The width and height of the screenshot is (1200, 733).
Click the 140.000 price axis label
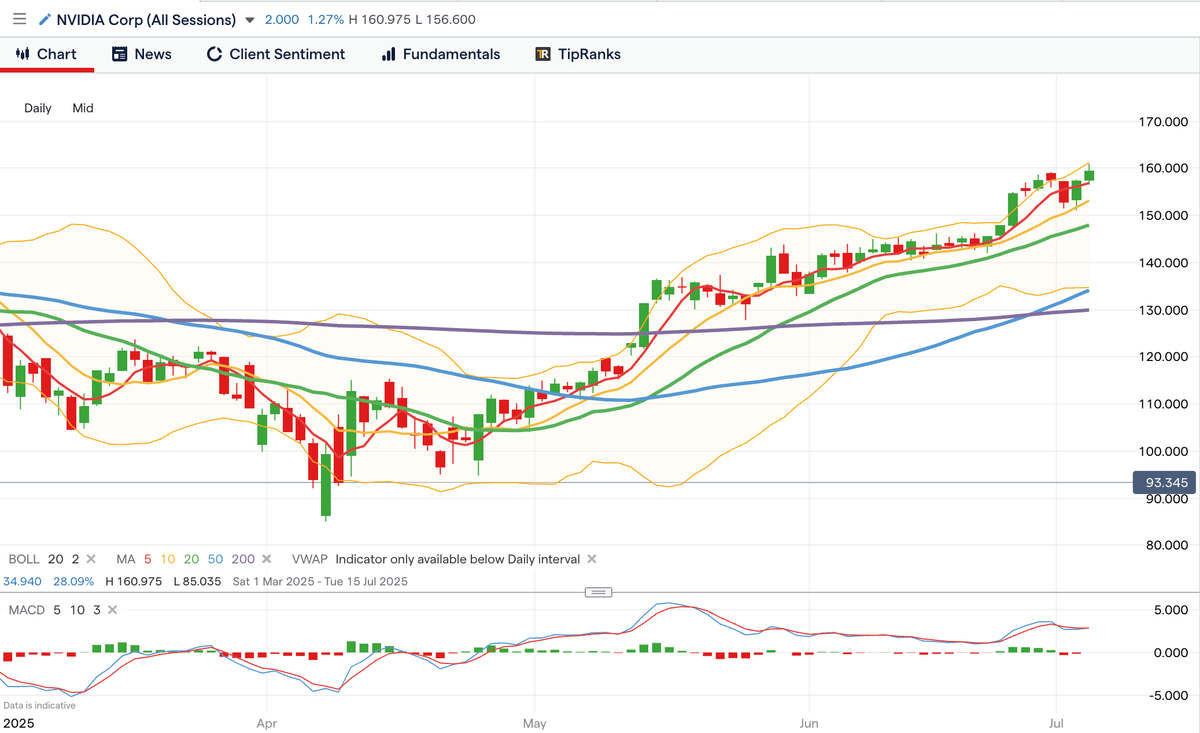pyautogui.click(x=1163, y=262)
